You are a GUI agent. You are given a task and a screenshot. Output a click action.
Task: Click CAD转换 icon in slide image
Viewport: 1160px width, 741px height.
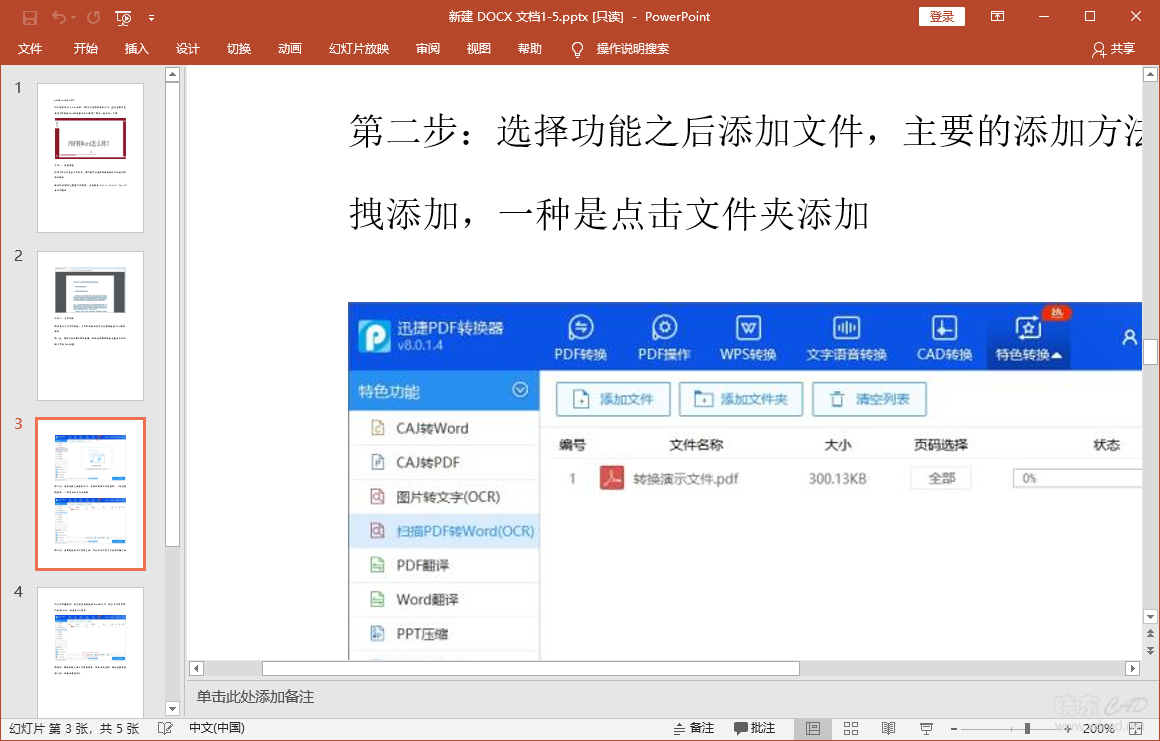pos(945,337)
